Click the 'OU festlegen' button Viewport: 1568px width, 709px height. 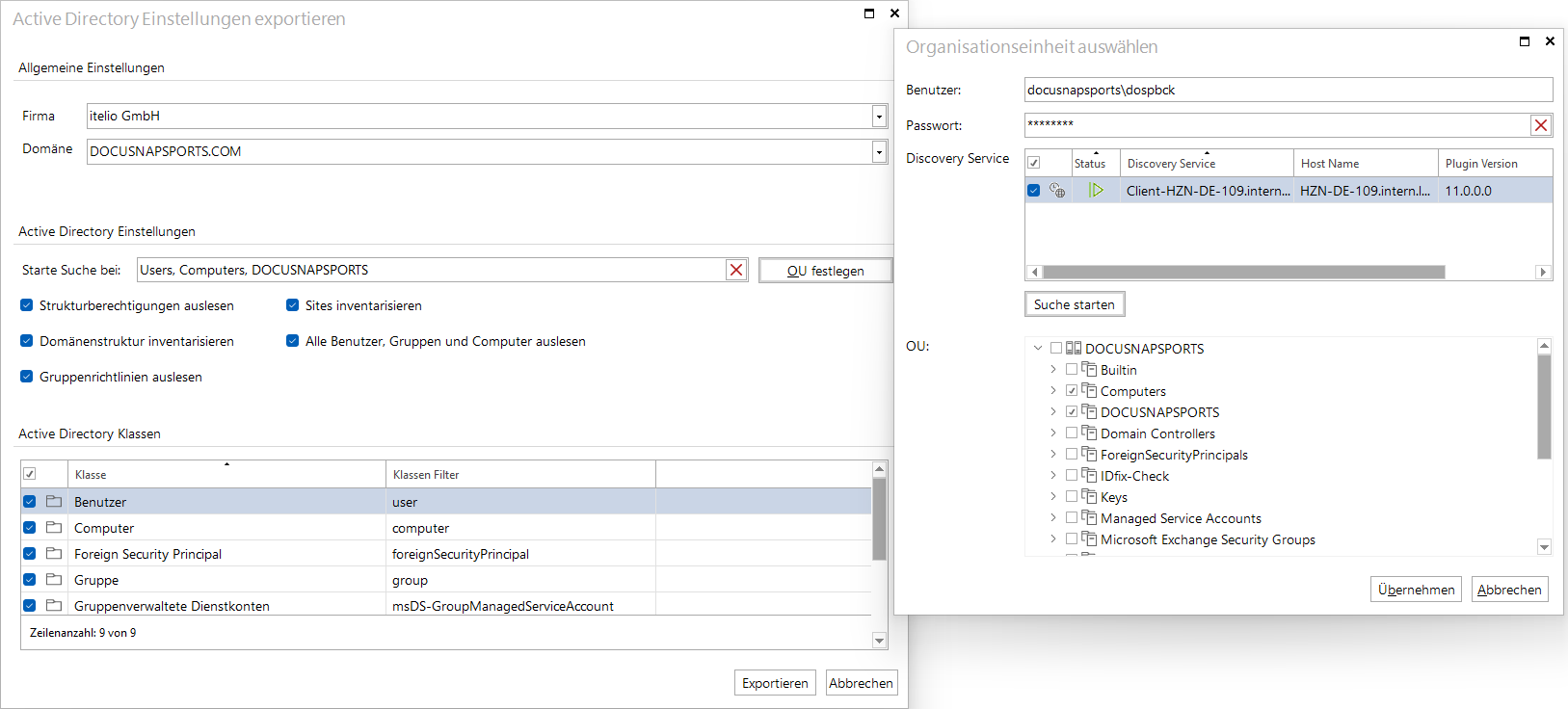click(x=826, y=271)
